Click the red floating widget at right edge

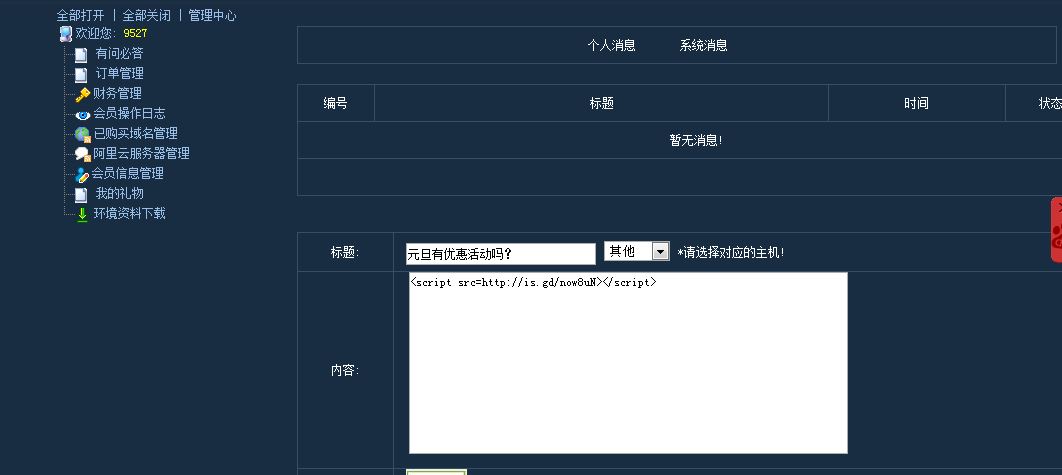coord(1057,230)
